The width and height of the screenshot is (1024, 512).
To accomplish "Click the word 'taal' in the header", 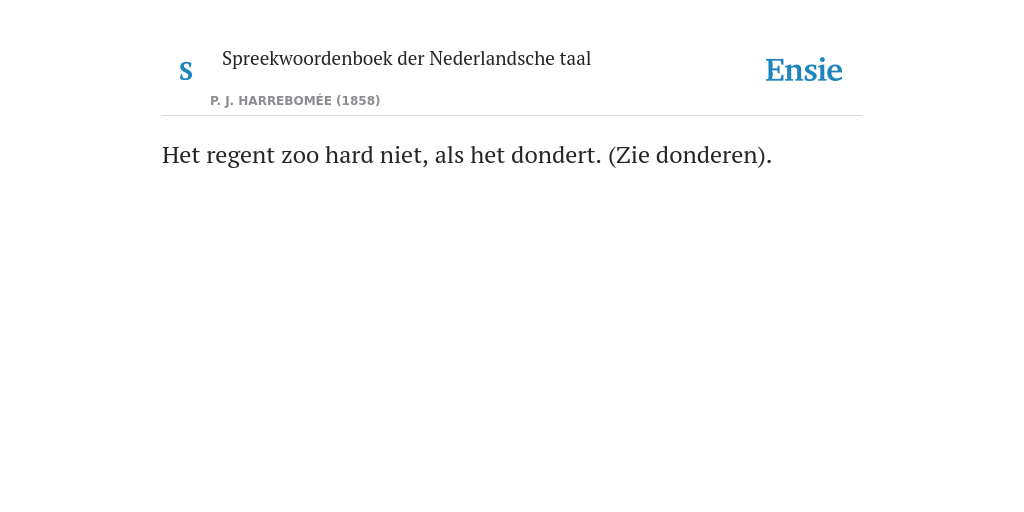I will click(575, 58).
